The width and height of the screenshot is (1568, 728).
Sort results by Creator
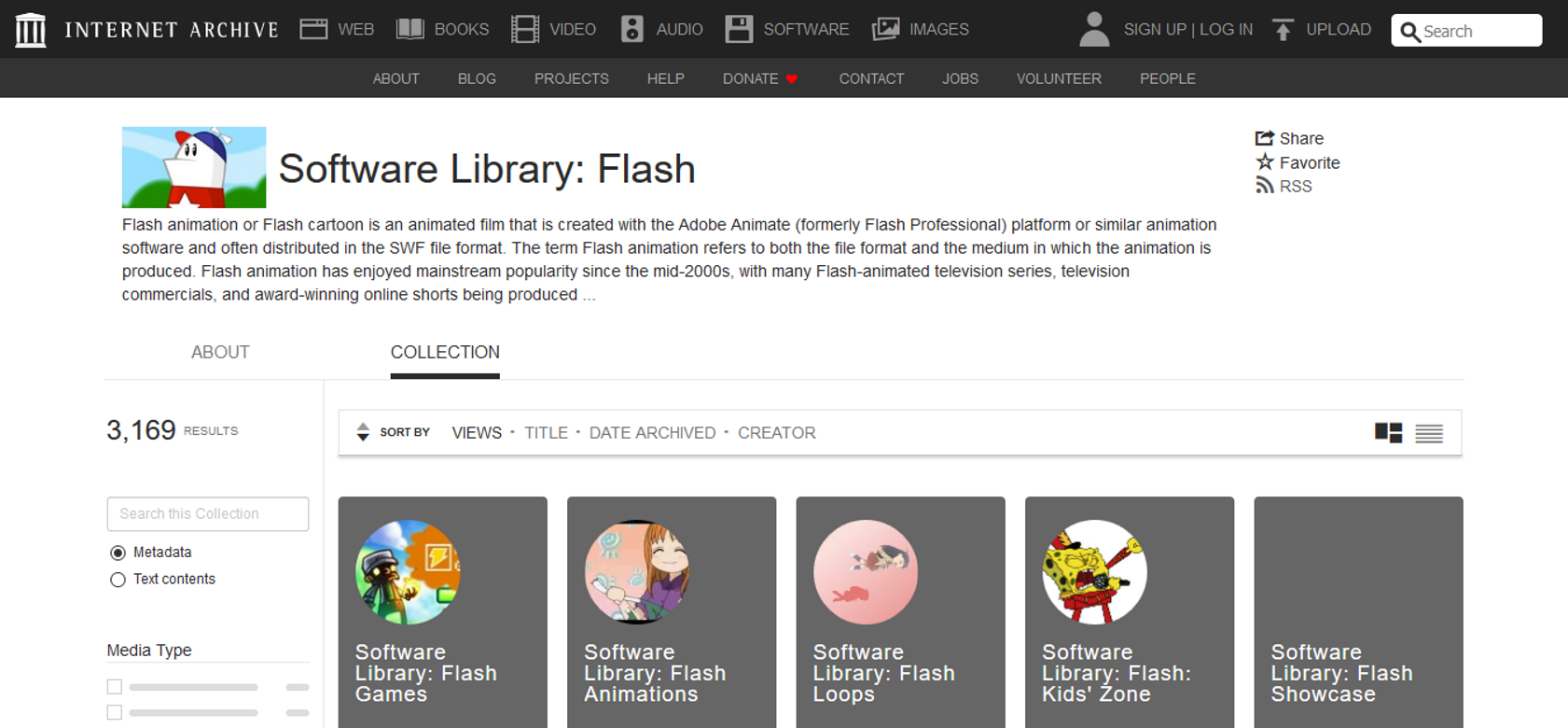pos(777,433)
